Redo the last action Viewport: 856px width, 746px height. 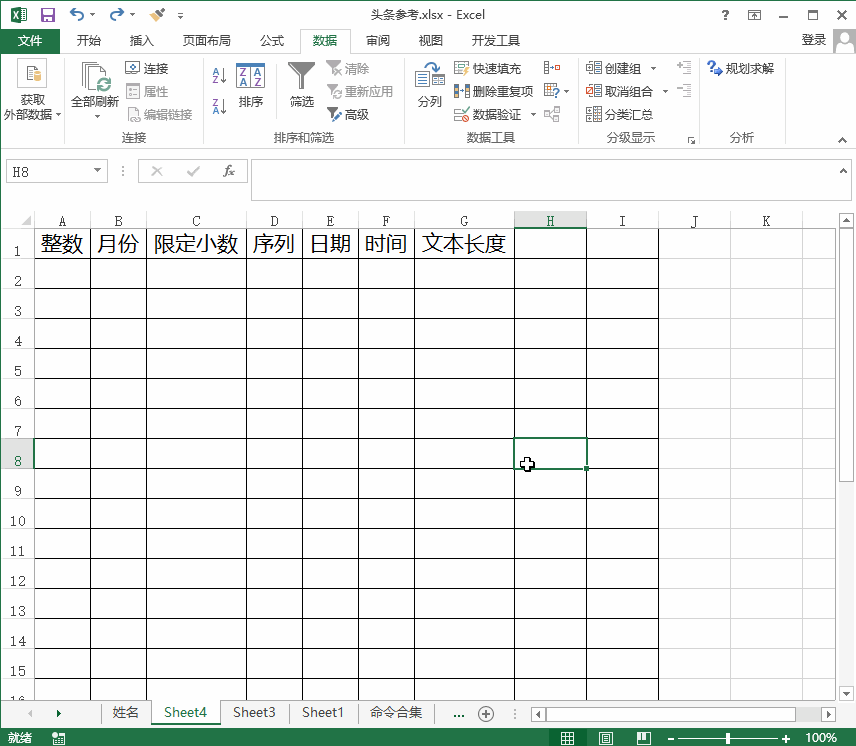click(116, 15)
